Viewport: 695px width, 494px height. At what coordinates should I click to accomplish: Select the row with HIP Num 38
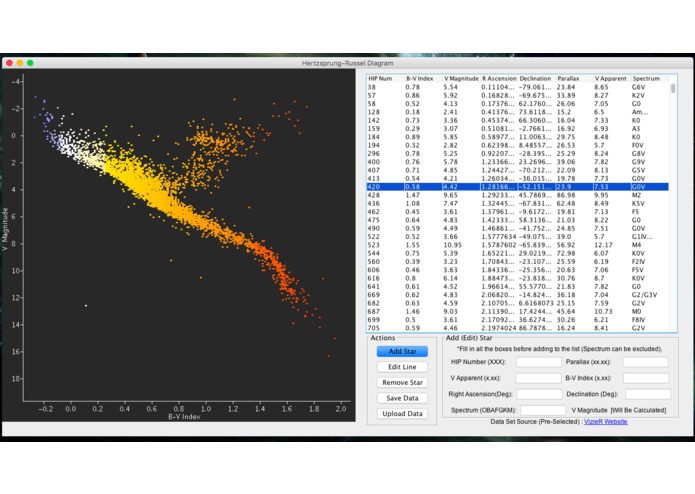[518, 87]
